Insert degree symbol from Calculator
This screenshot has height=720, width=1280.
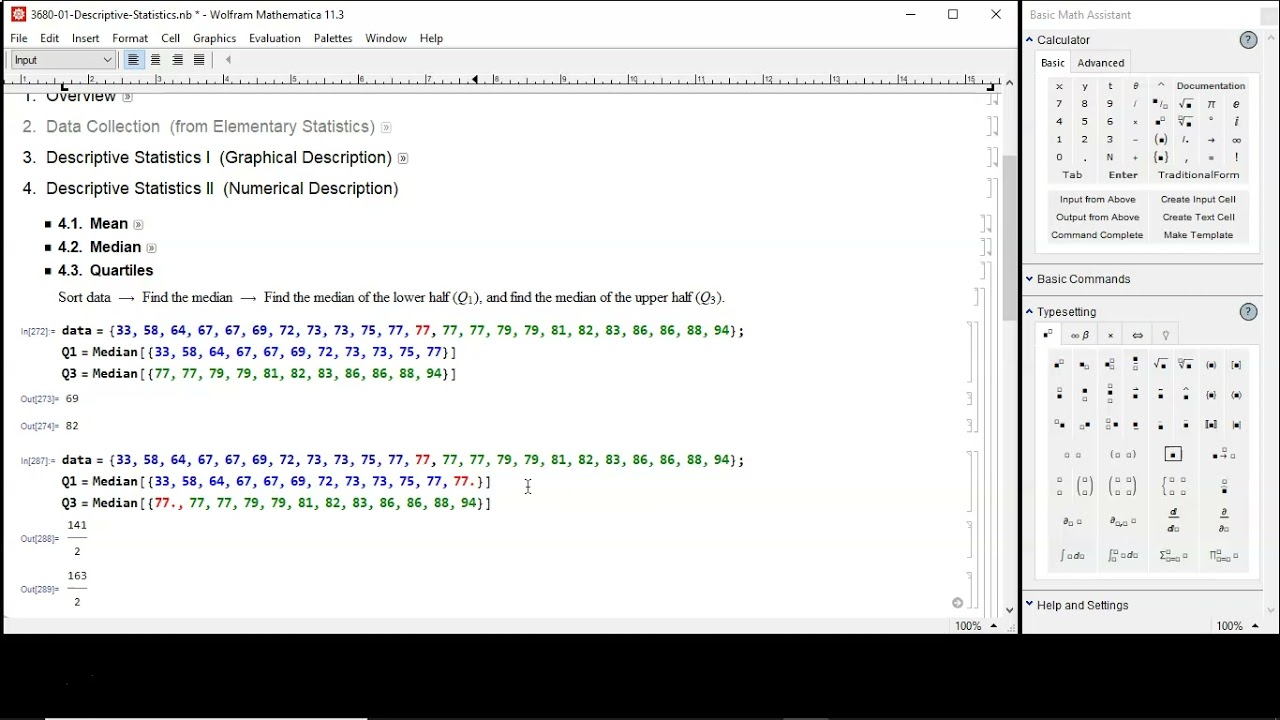point(1211,122)
